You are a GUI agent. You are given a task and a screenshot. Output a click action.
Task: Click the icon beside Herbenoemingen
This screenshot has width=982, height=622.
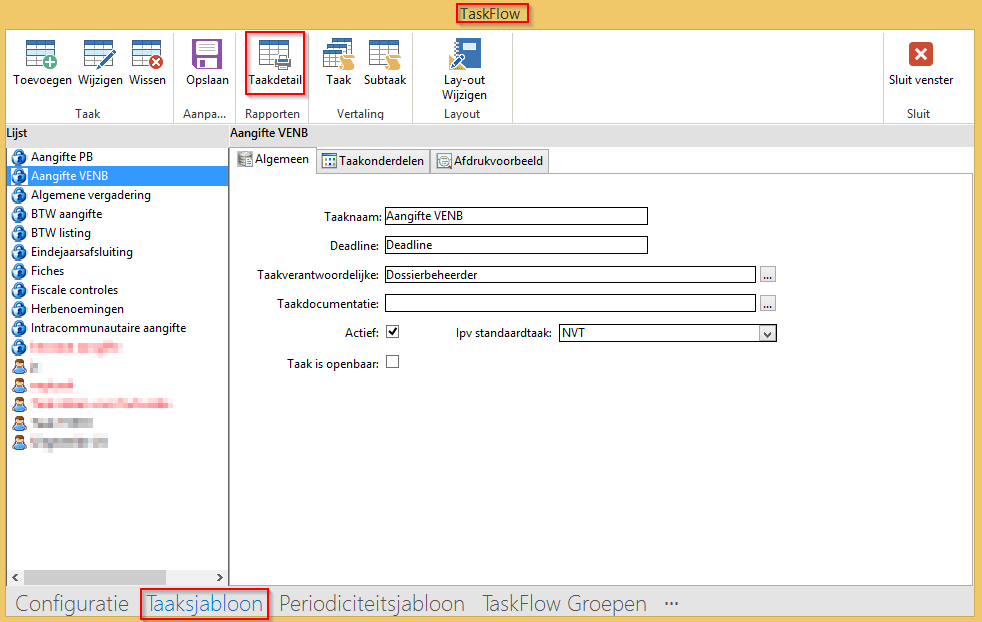tap(19, 309)
